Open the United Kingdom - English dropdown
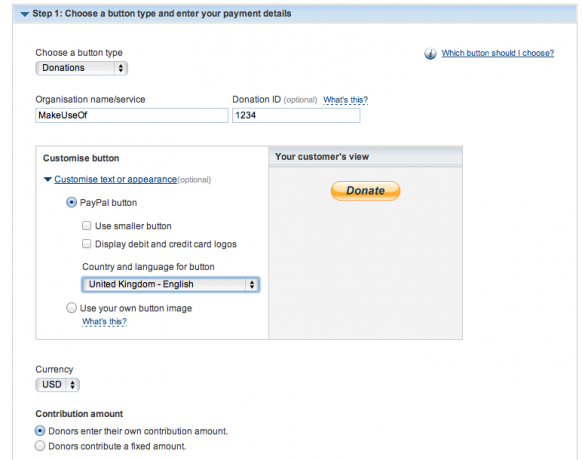Screen dimensions: 582x460 click(x=170, y=284)
